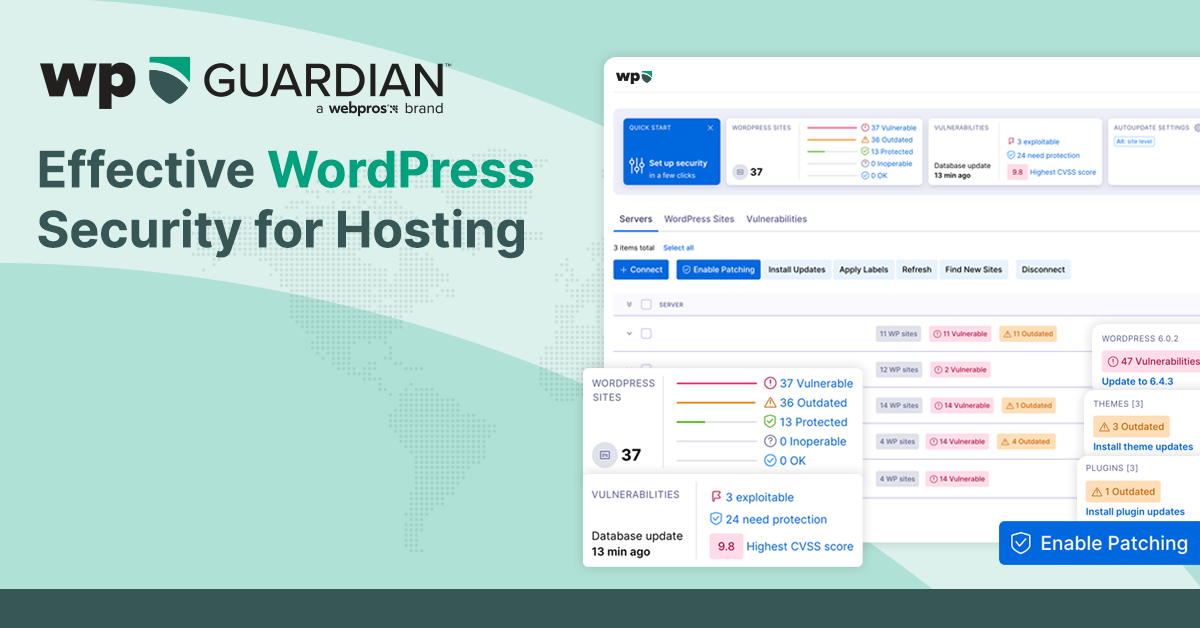This screenshot has height=628, width=1200.
Task: Click the site count icon next to 37 in the enlarged card
Action: [x=604, y=455]
